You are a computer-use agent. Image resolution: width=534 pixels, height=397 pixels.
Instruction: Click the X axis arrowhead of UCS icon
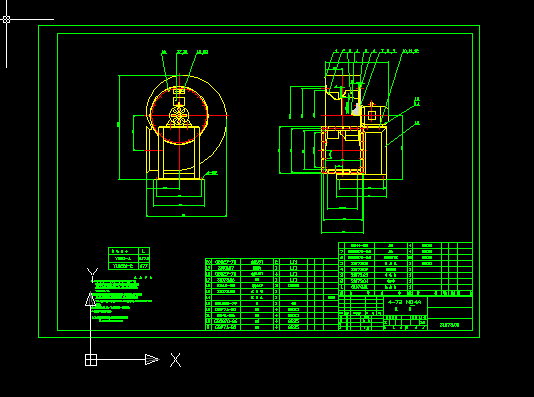[x=152, y=360]
